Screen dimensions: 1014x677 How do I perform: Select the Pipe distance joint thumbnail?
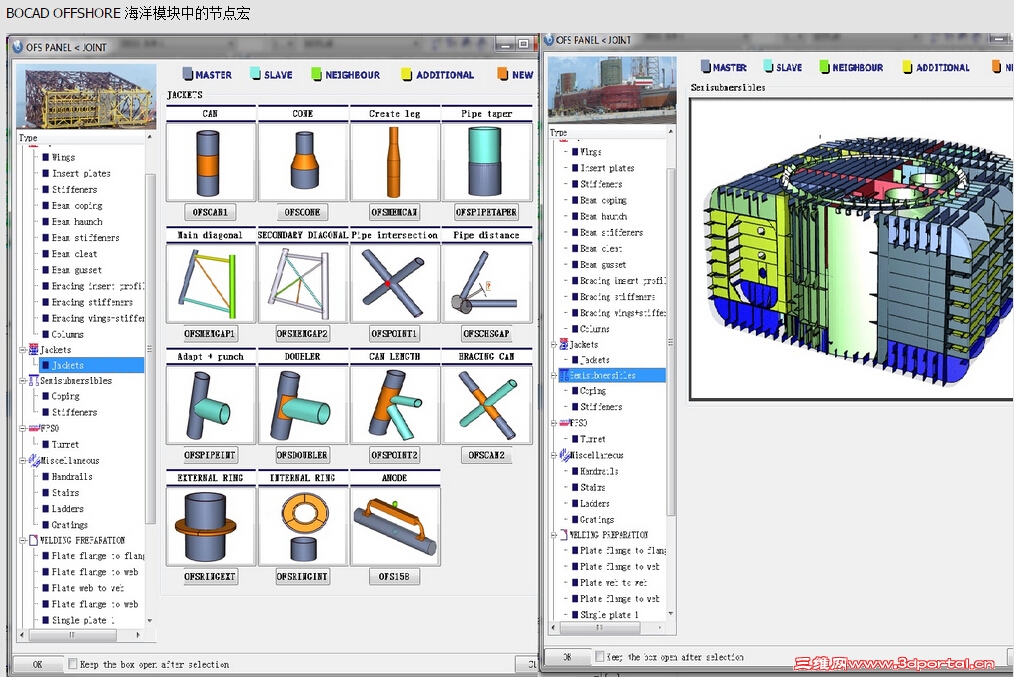click(486, 283)
